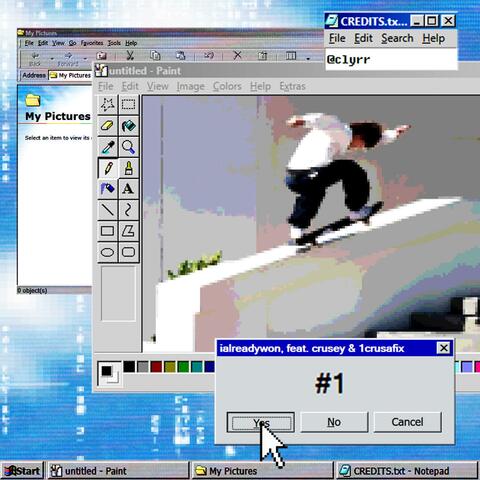Click the Up folder icon in My Pictures
This screenshot has width=480, height=480.
(x=101, y=56)
